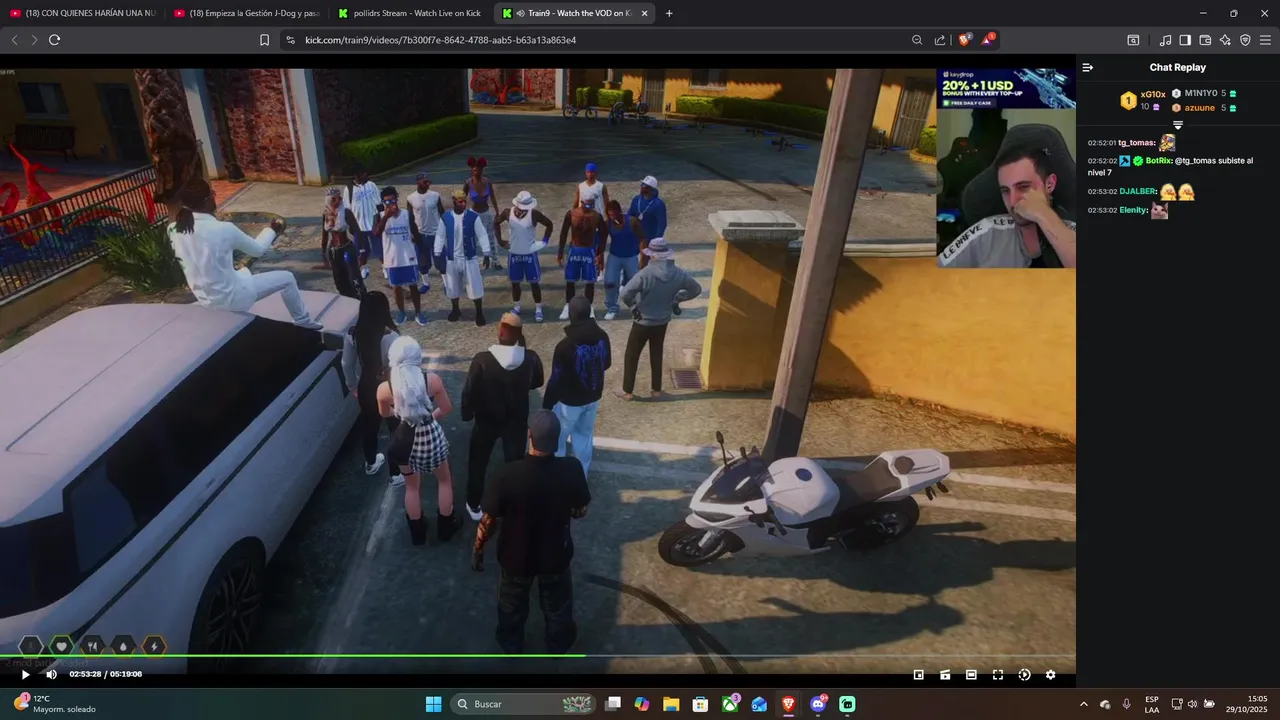Viewport: 1280px width, 720px height.
Task: Switch to pollidrs Stream Kick tab
Action: 410,13
